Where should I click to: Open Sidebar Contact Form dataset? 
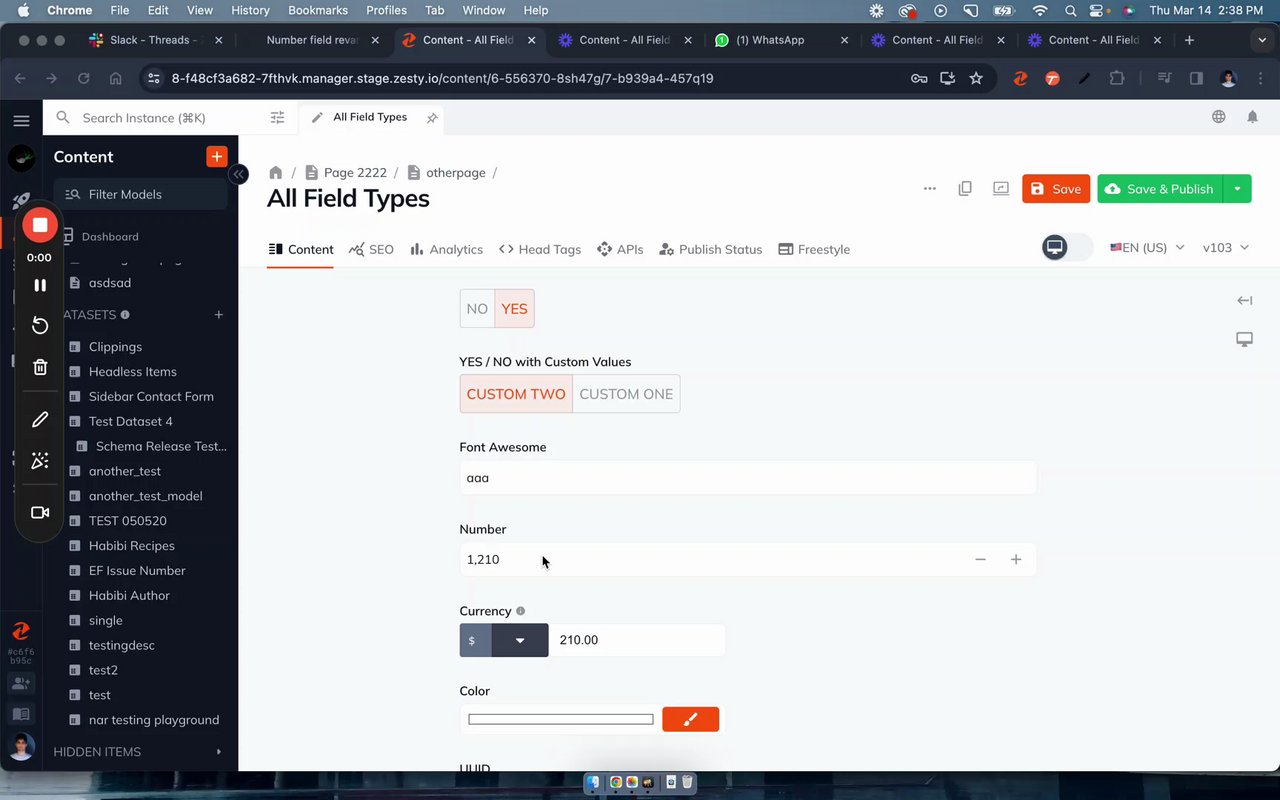pyautogui.click(x=151, y=397)
